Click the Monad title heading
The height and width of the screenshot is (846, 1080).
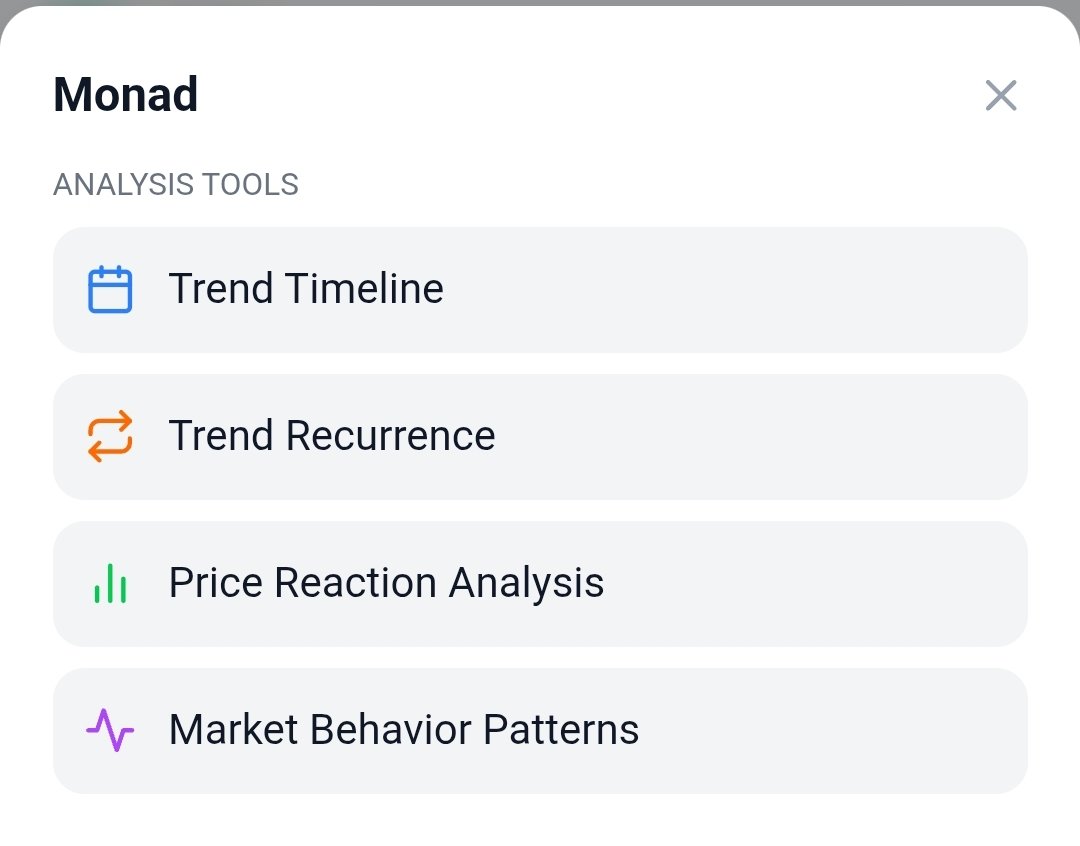click(126, 94)
